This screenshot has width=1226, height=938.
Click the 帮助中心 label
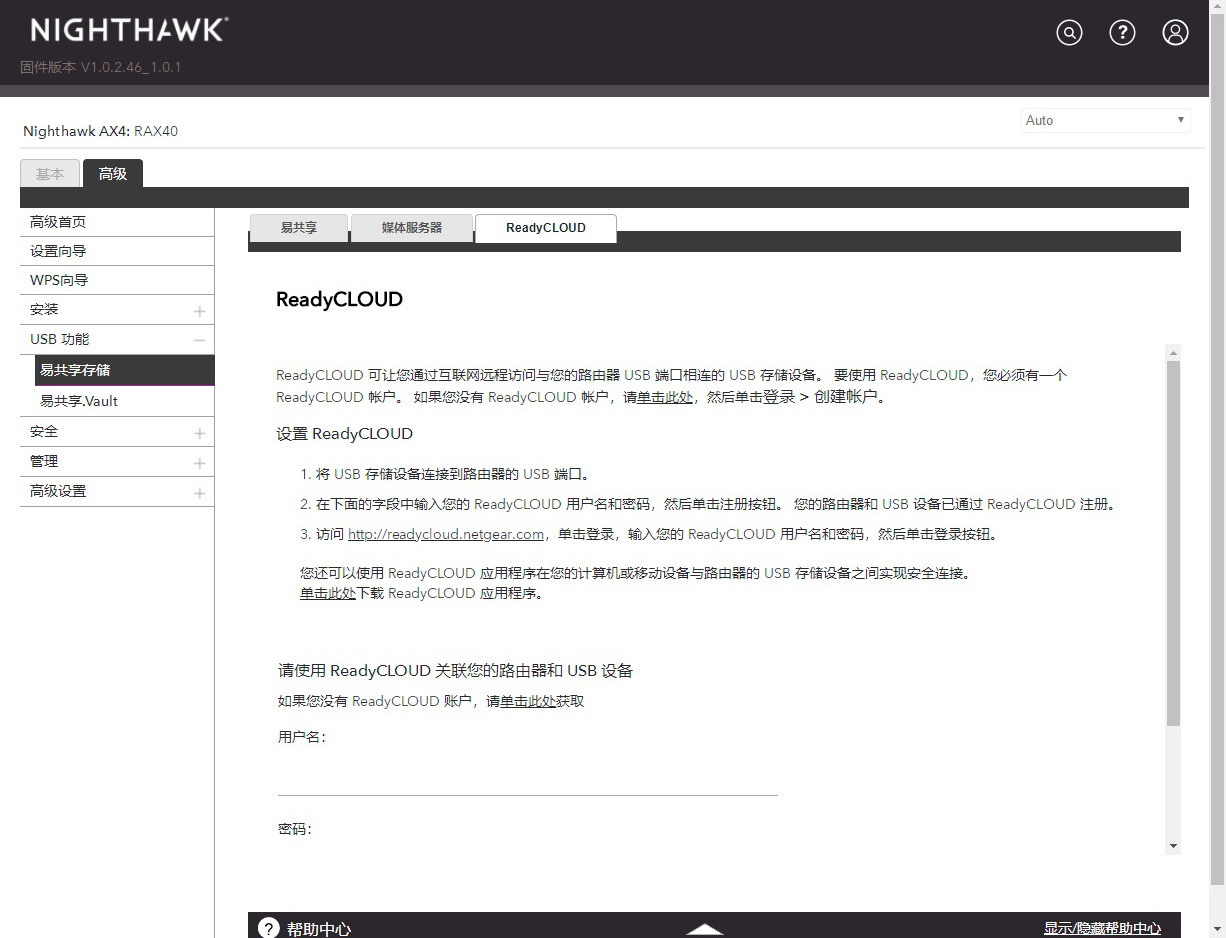[x=319, y=929]
